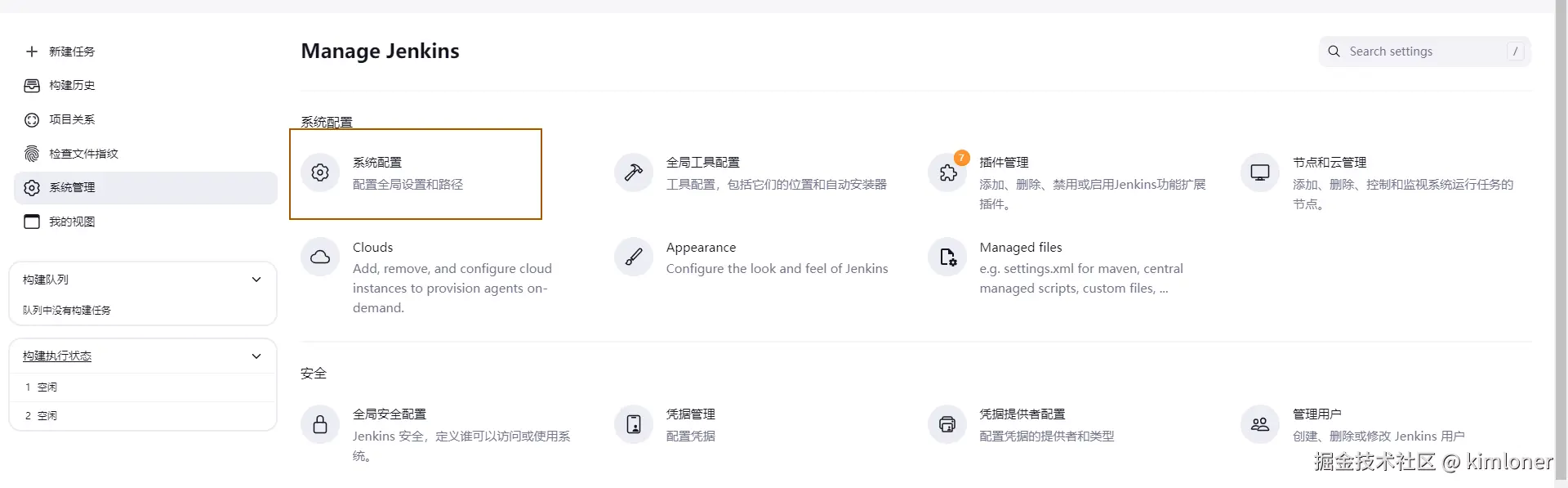Open 项目关系 in the sidebar
Image resolution: width=1568 pixels, height=488 pixels.
pyautogui.click(x=72, y=119)
